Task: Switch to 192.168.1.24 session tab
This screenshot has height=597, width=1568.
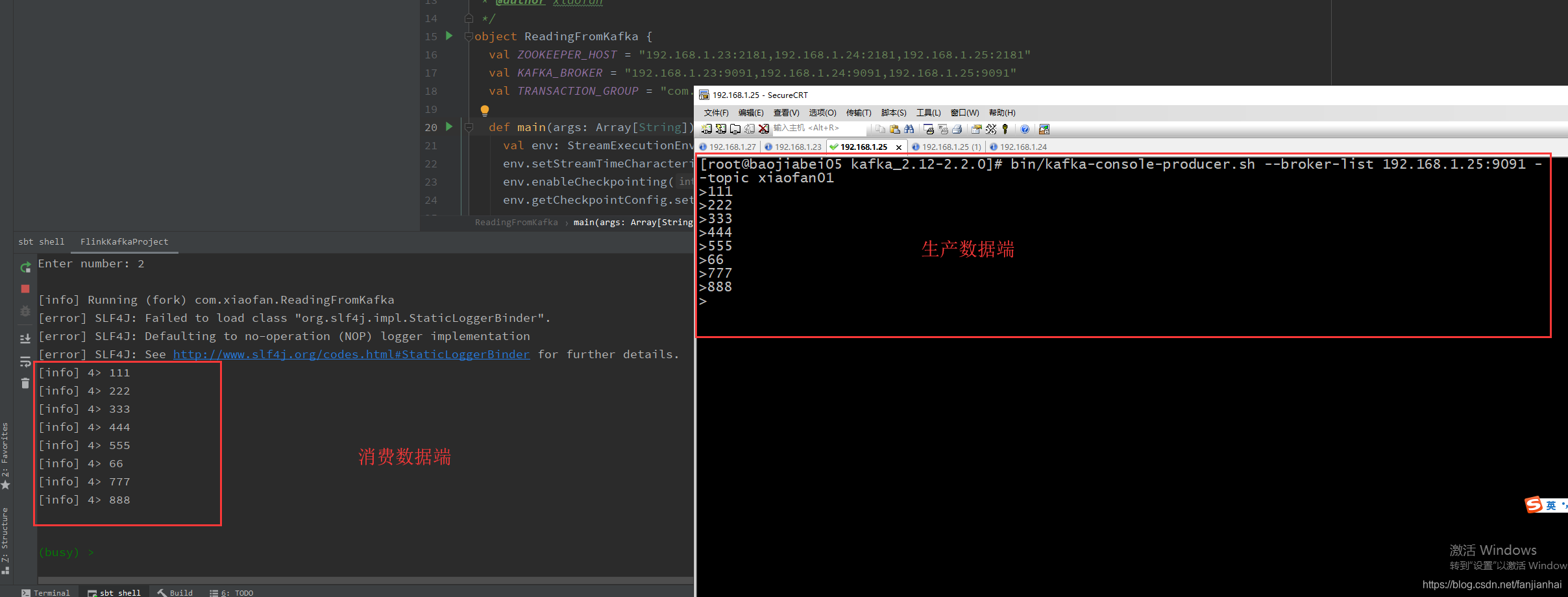Action: click(1018, 147)
